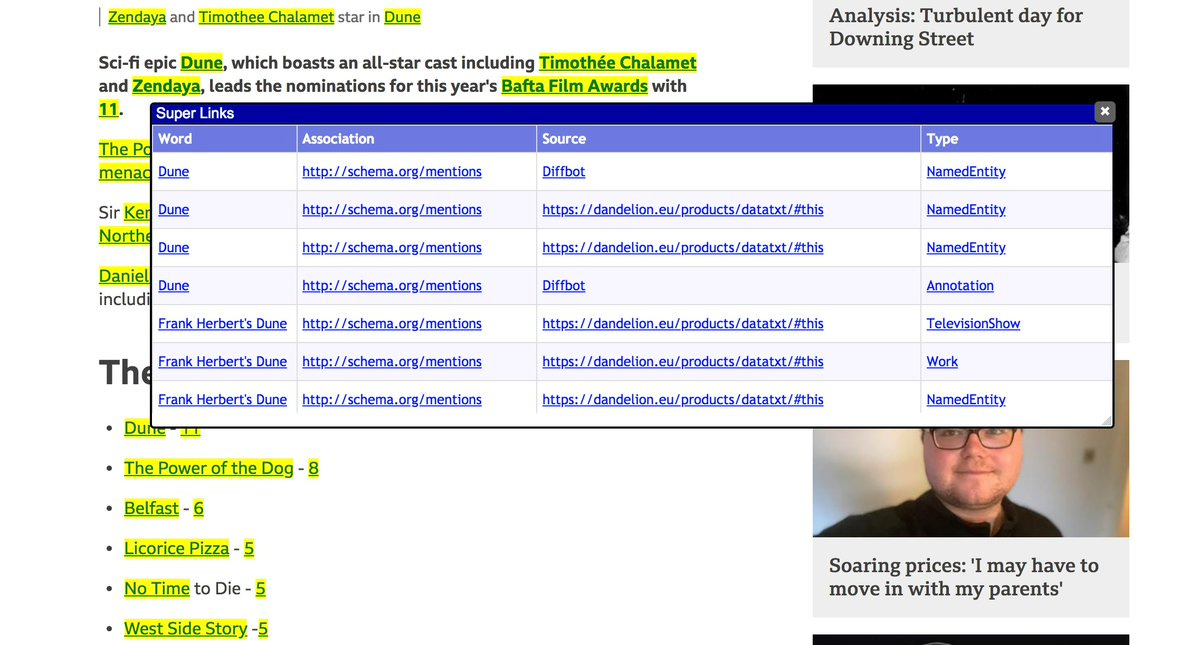Screen dimensions: 1199x645
Task: Open 'Soaring prices' sidebar headline
Action: [963, 577]
